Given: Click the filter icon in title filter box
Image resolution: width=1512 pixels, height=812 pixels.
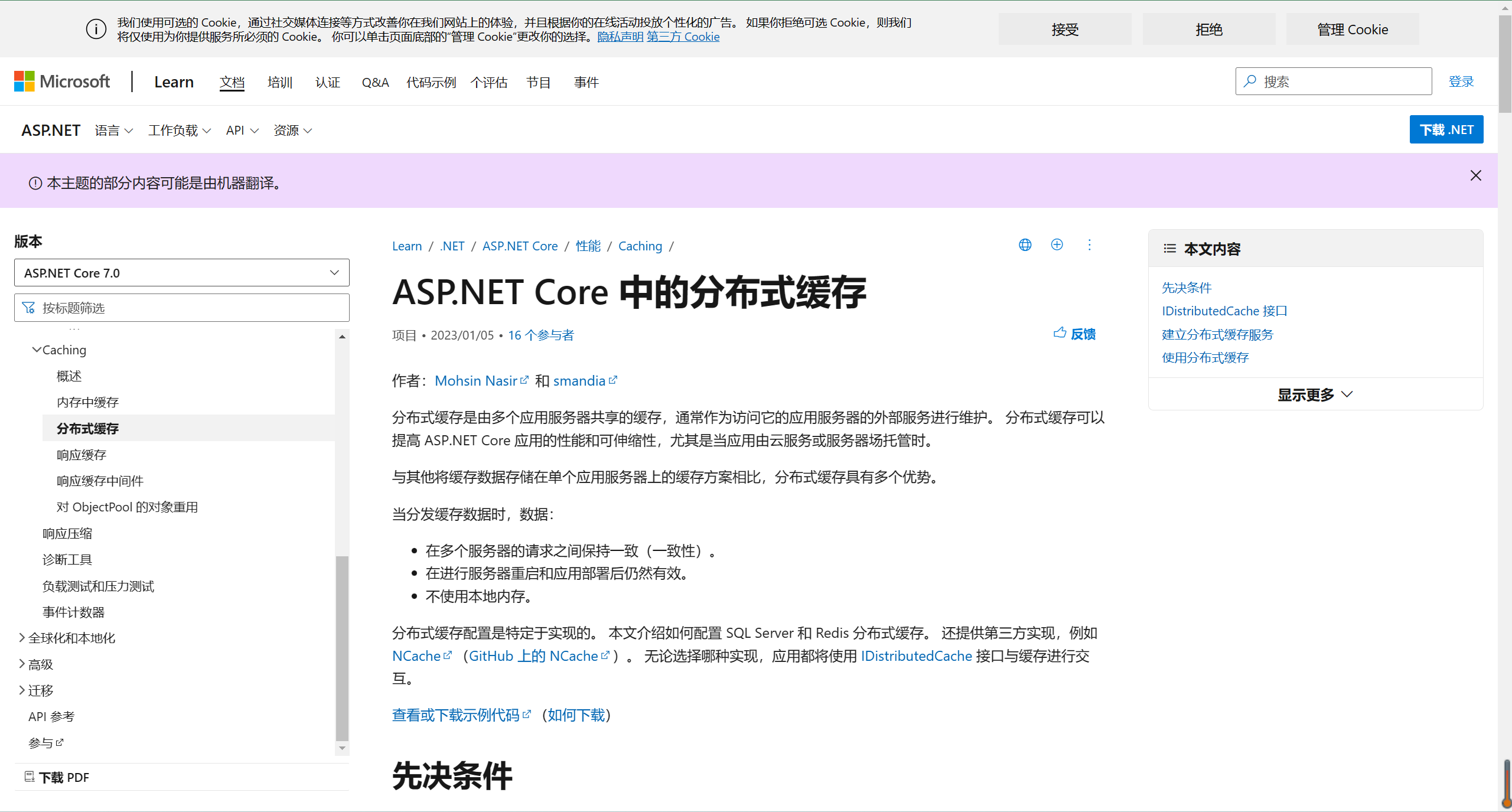Looking at the screenshot, I should (28, 308).
